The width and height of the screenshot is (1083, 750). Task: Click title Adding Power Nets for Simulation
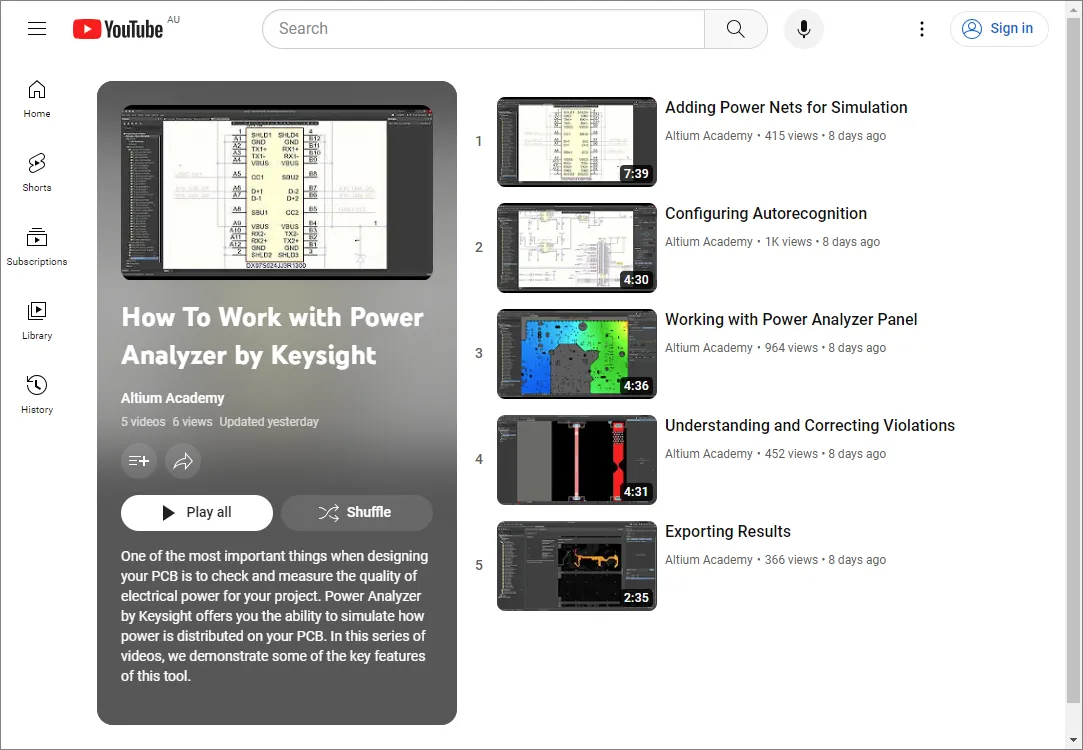(x=786, y=108)
